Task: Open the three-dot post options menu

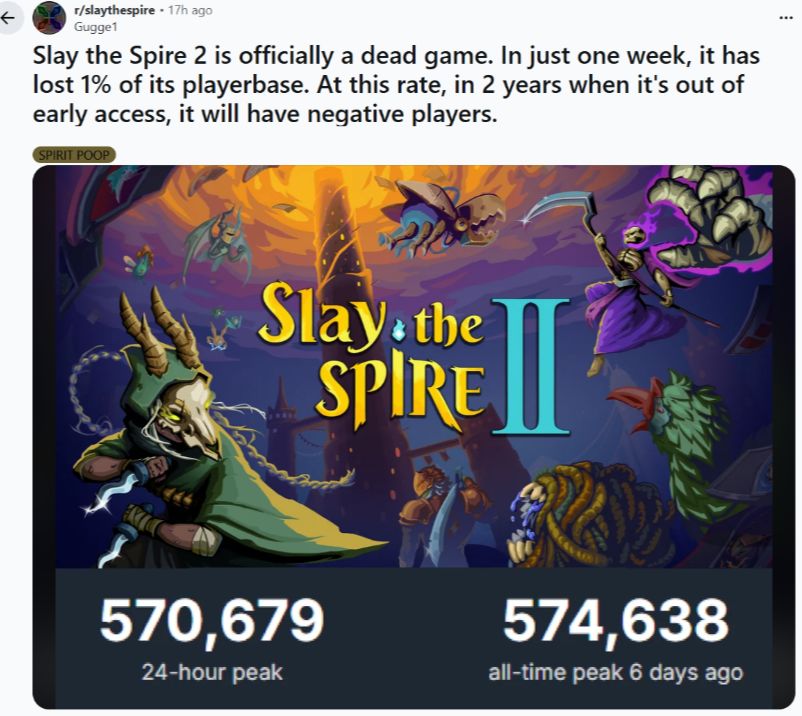Action: click(x=785, y=17)
